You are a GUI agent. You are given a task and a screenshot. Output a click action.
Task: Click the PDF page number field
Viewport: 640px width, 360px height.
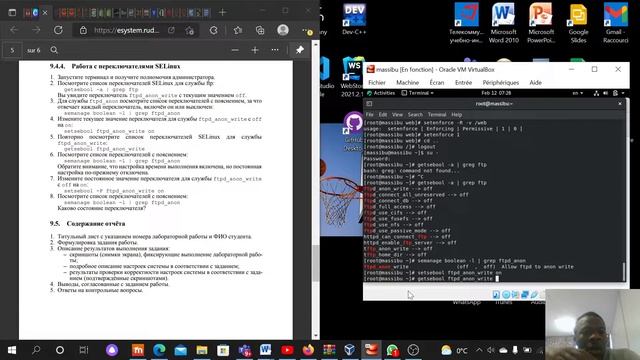click(x=12, y=50)
